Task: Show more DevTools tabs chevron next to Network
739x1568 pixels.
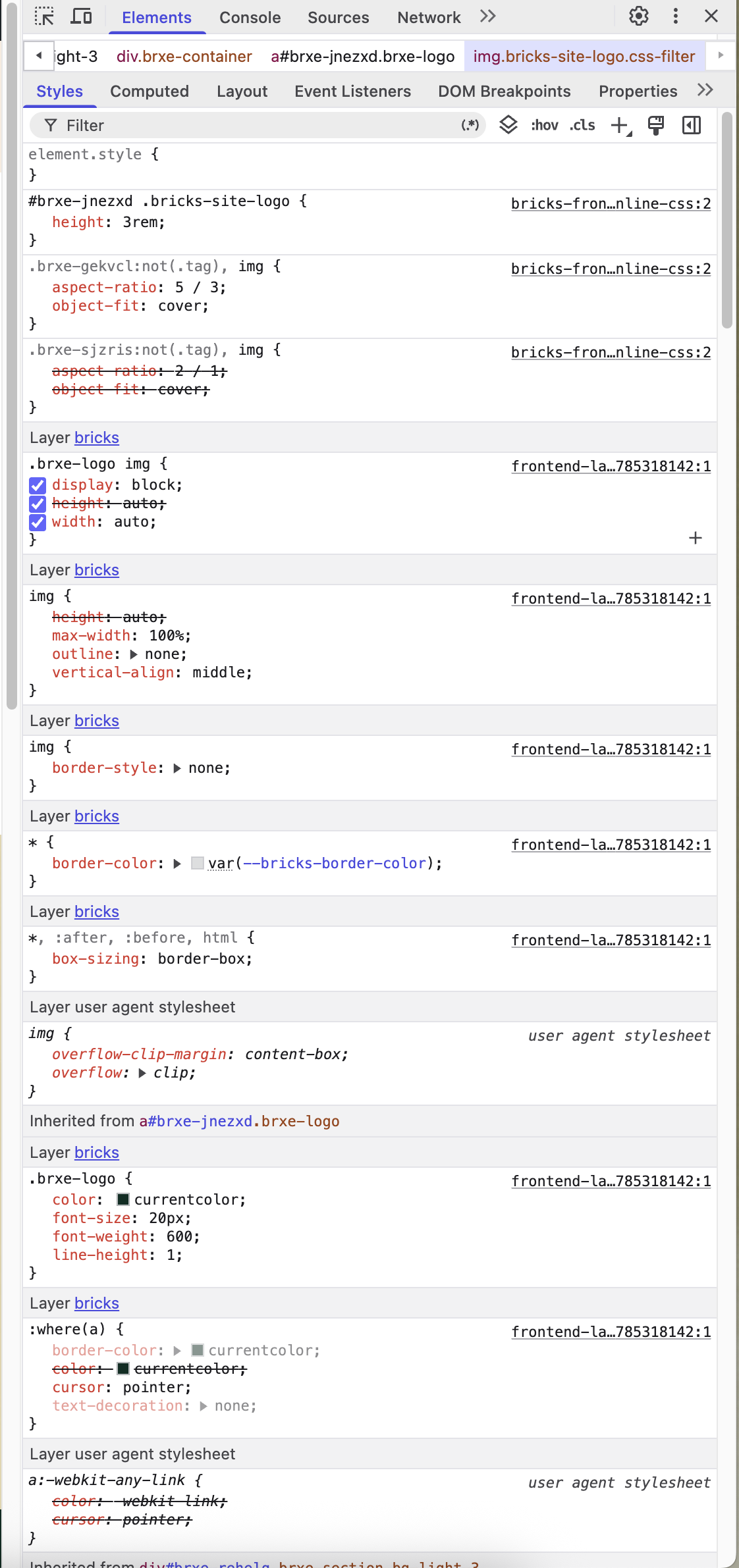Action: click(x=487, y=16)
